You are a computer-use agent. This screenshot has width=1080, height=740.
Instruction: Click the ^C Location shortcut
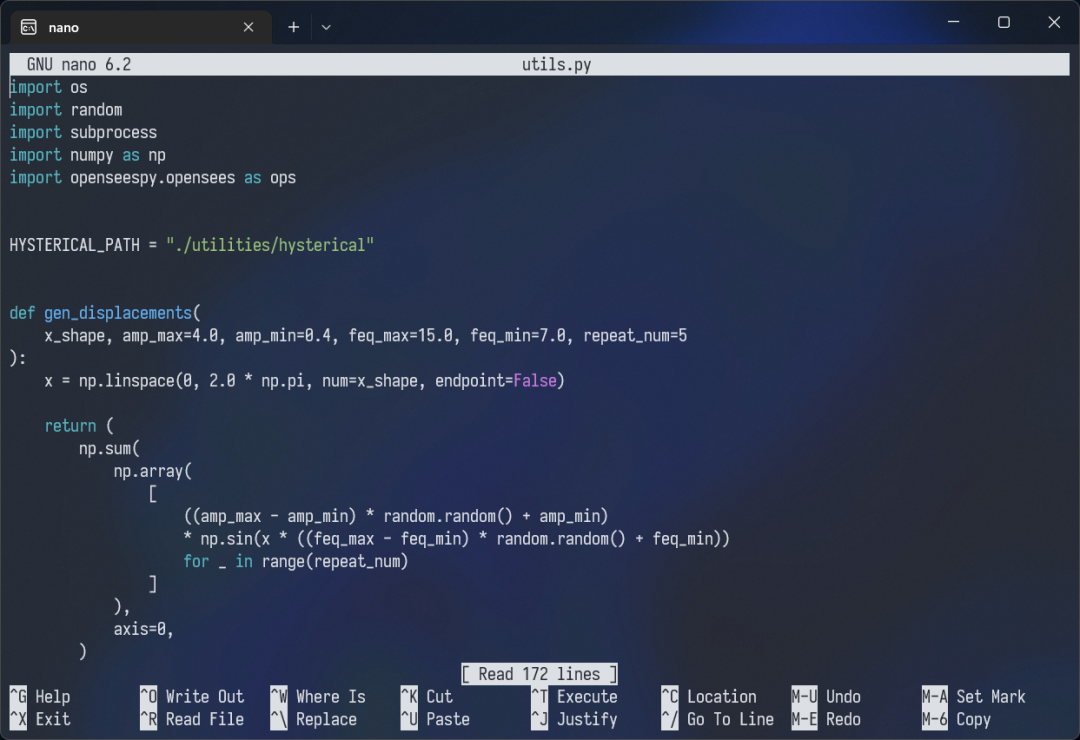(709, 697)
